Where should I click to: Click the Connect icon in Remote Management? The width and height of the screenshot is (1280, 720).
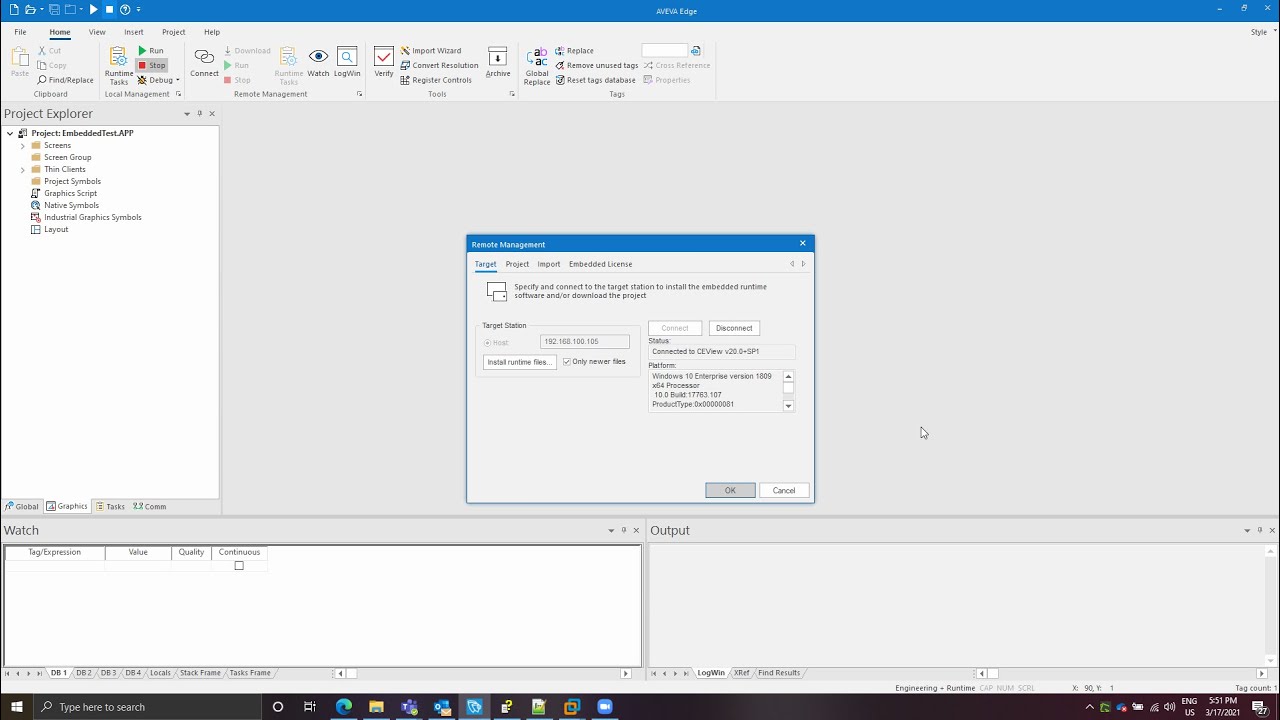click(204, 62)
